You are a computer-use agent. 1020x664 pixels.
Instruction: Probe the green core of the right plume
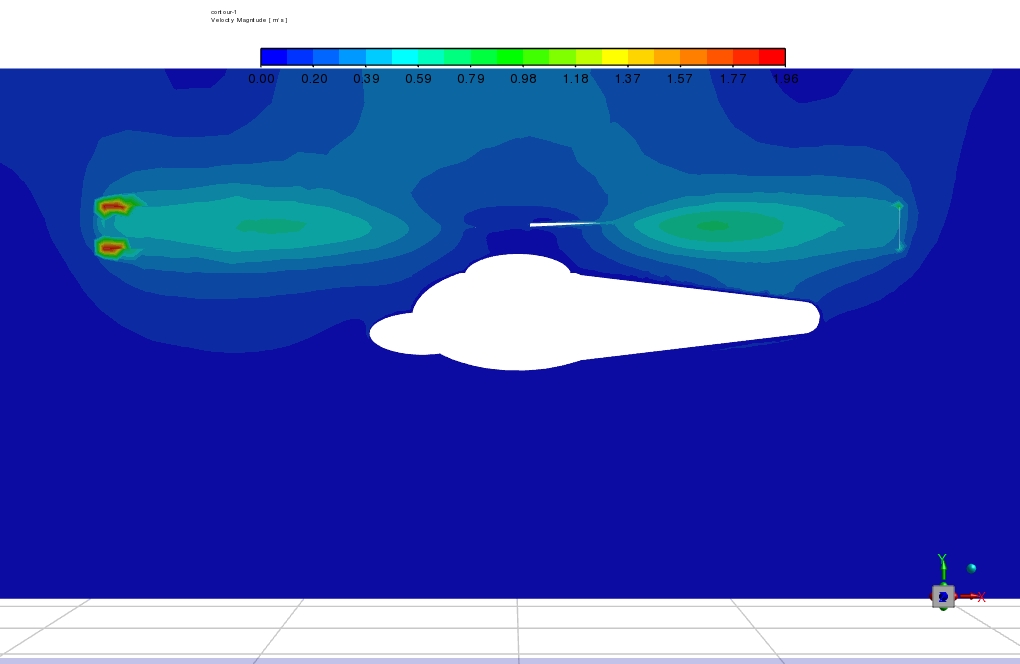(x=712, y=226)
